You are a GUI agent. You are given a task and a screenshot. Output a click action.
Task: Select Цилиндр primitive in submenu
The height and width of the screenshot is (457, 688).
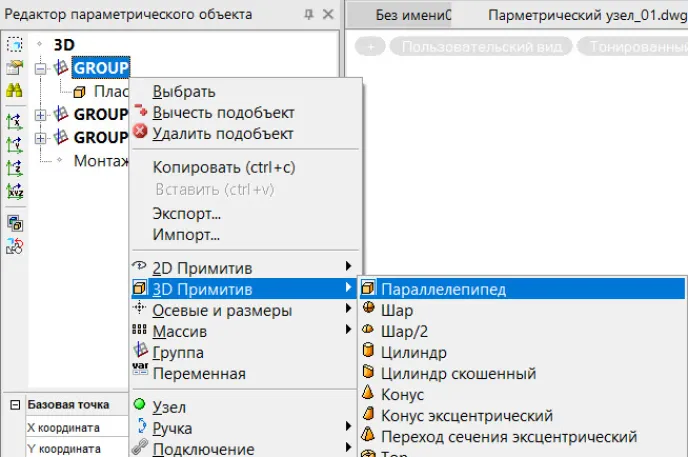[413, 352]
